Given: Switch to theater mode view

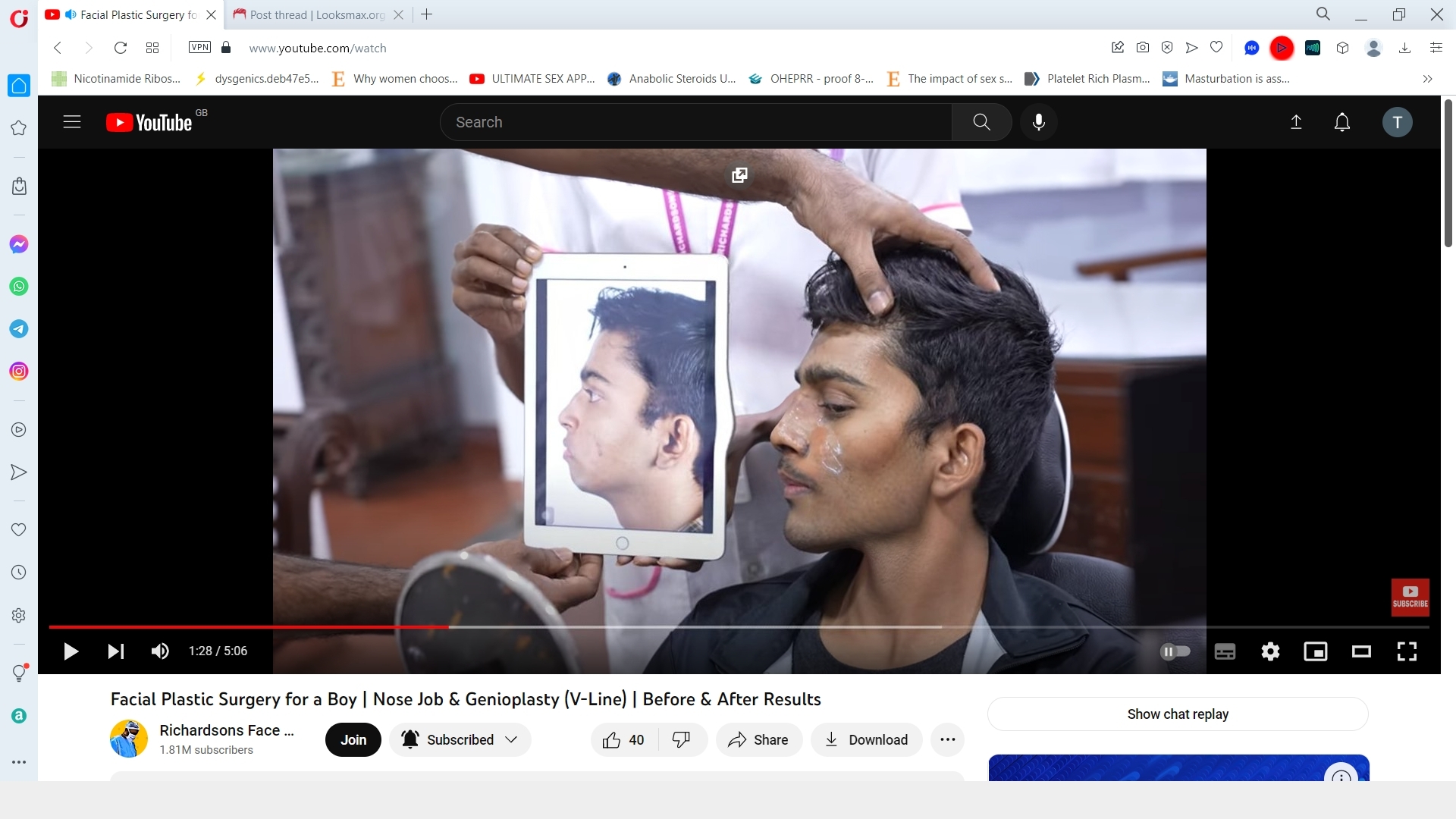Looking at the screenshot, I should [x=1361, y=651].
